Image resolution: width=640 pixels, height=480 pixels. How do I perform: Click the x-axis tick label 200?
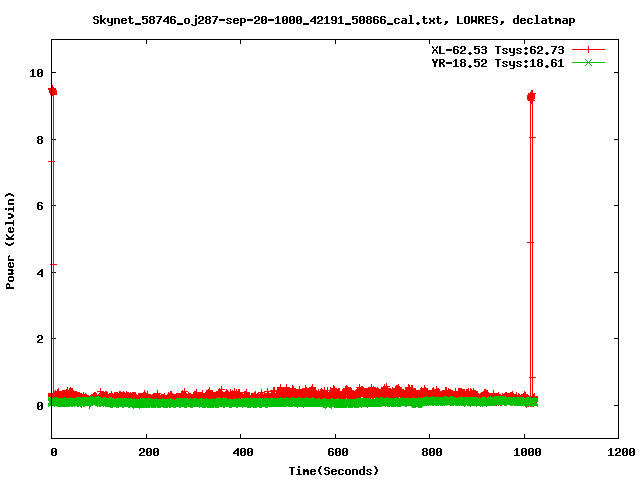coord(149,452)
